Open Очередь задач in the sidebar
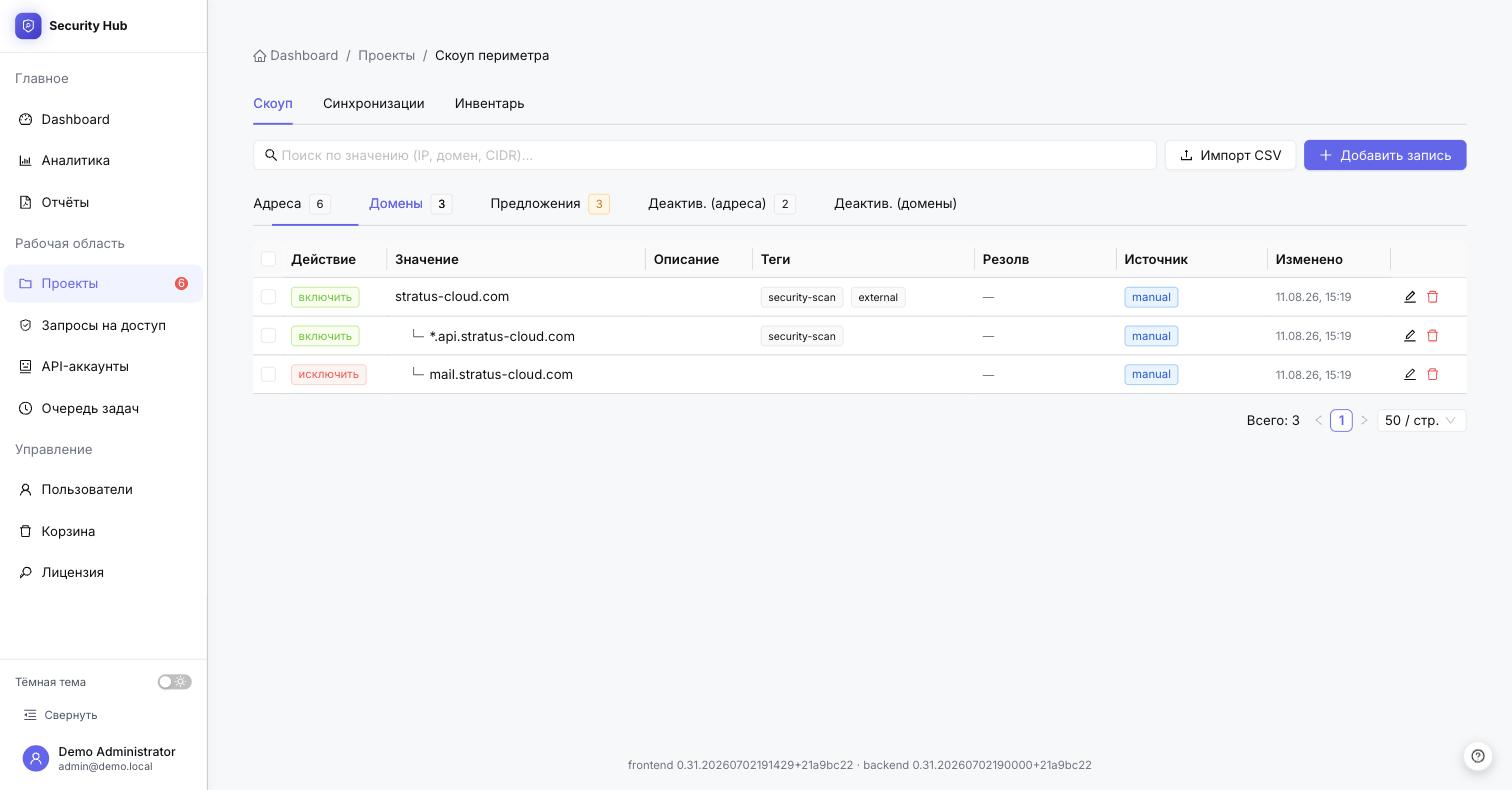The width and height of the screenshot is (1512, 790). click(103, 408)
